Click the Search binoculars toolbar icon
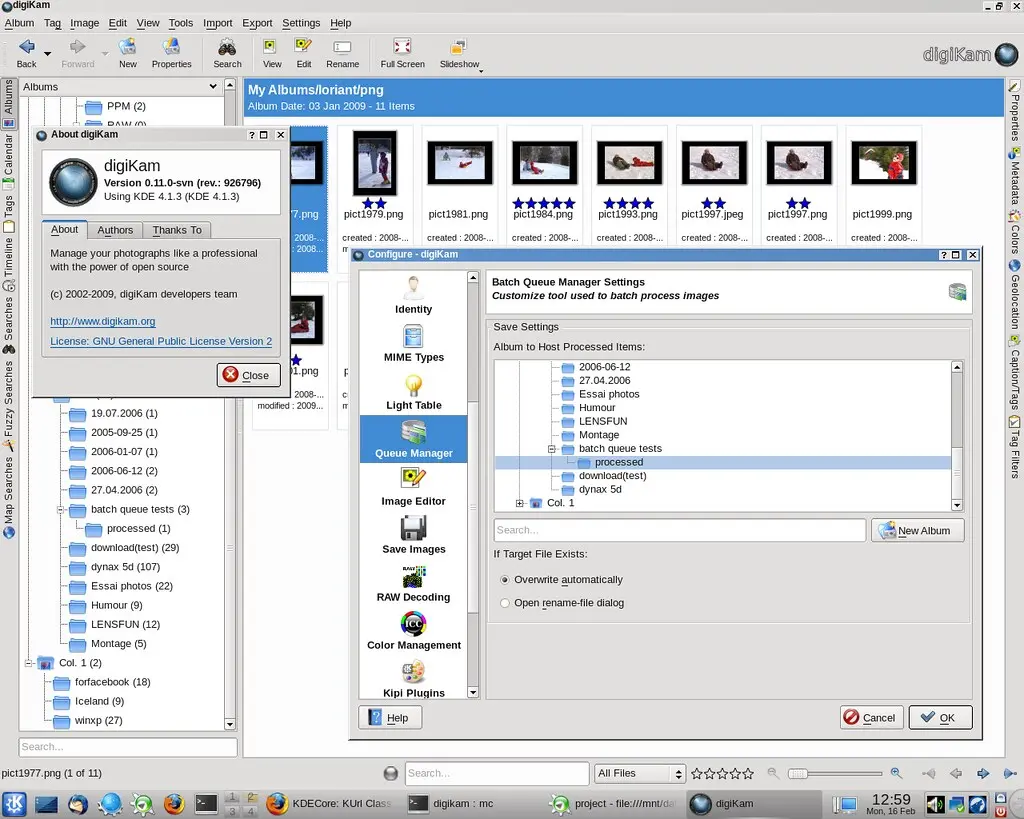Viewport: 1024px width, 819px height. click(227, 52)
